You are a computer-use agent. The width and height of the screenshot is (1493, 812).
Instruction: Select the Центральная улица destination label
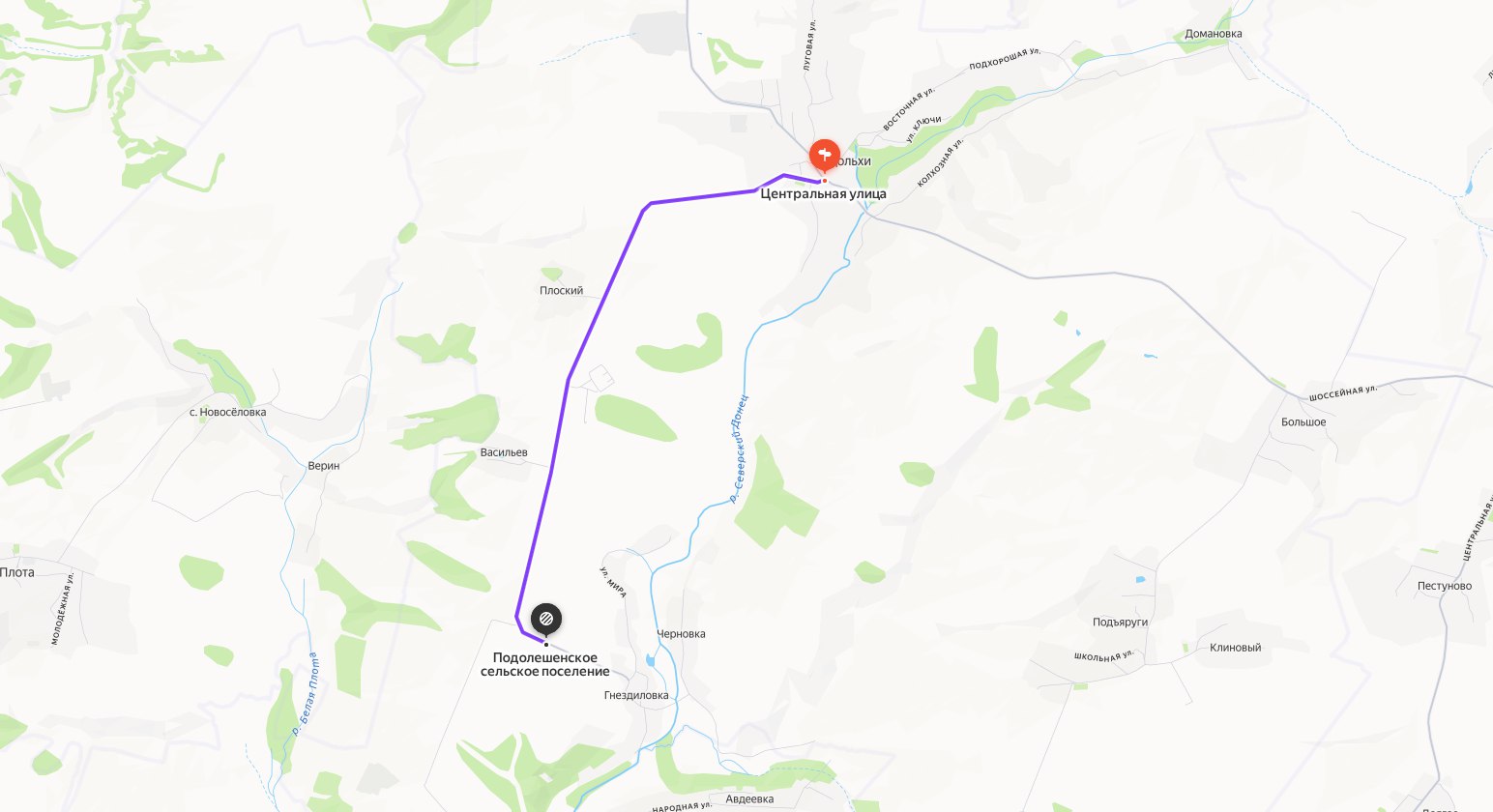click(823, 193)
